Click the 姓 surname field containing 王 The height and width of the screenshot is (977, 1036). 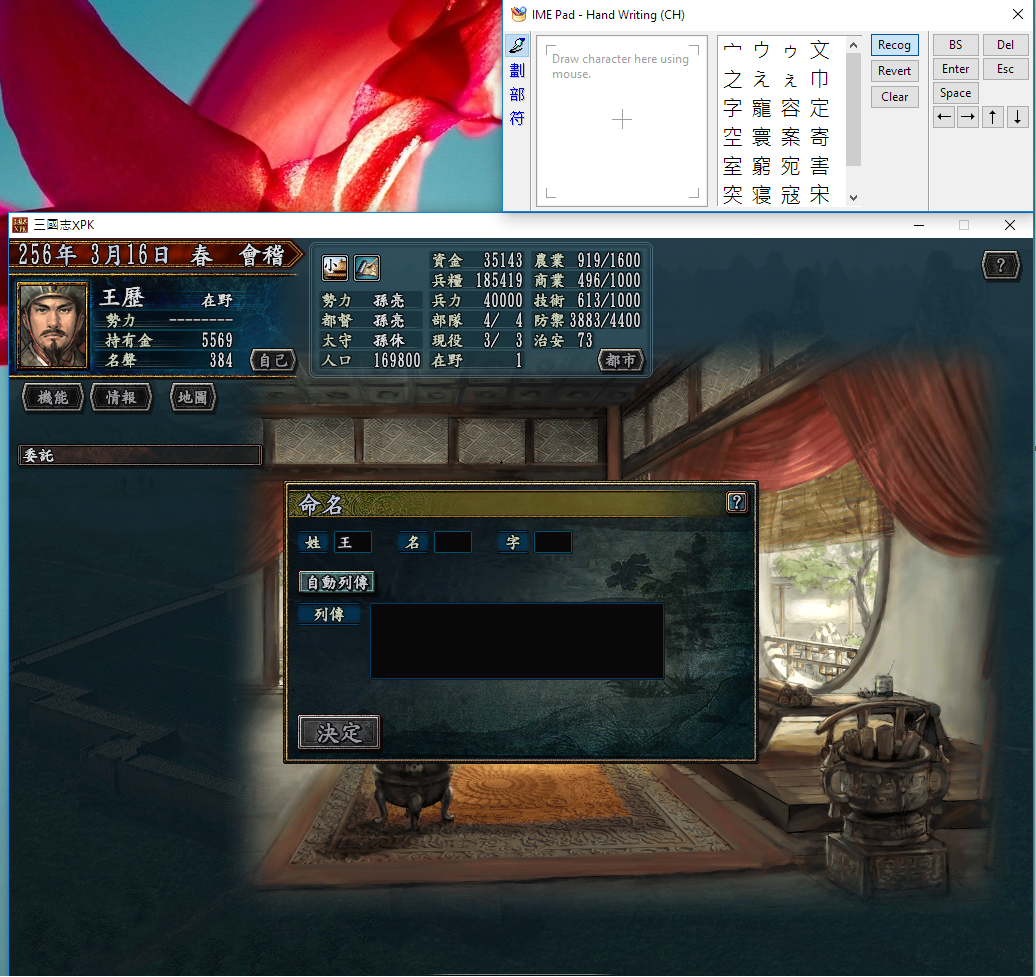[353, 542]
